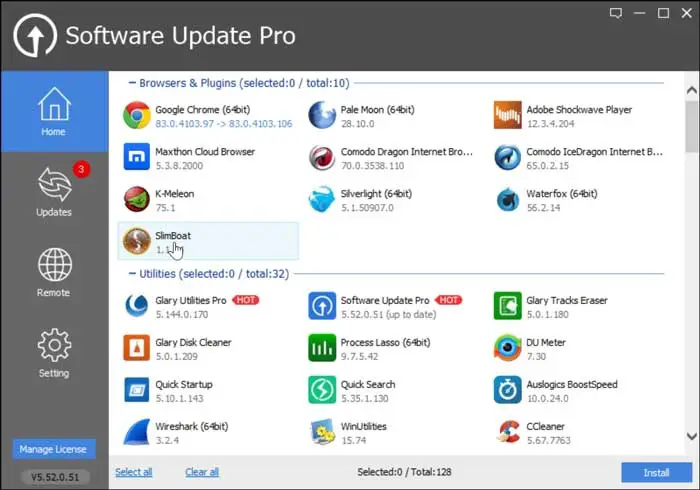Click the Maxthon version 5.3.8.2000 text
Image resolution: width=700 pixels, height=490 pixels.
(179, 166)
